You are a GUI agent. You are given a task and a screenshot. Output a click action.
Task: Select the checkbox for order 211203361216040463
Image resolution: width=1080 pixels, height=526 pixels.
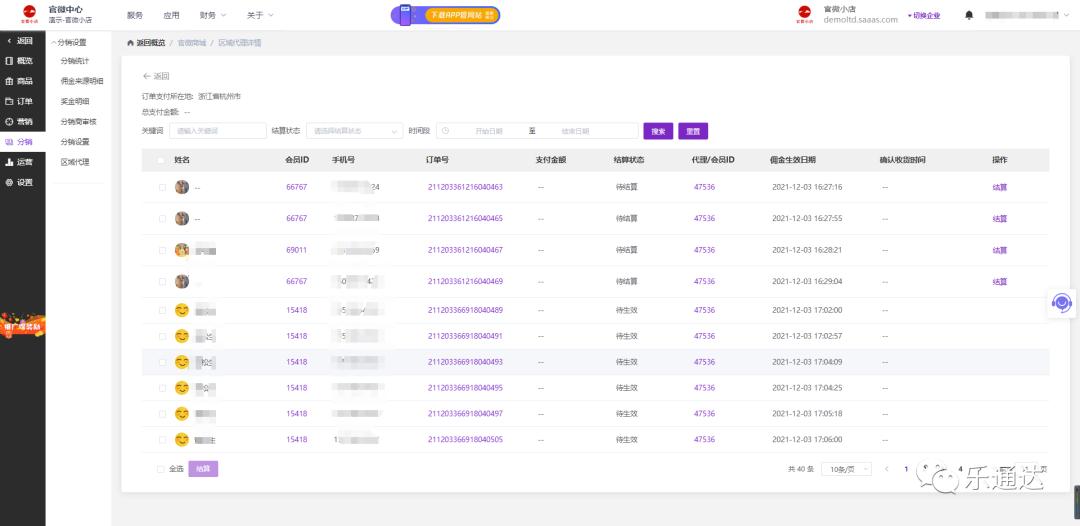[x=162, y=187]
